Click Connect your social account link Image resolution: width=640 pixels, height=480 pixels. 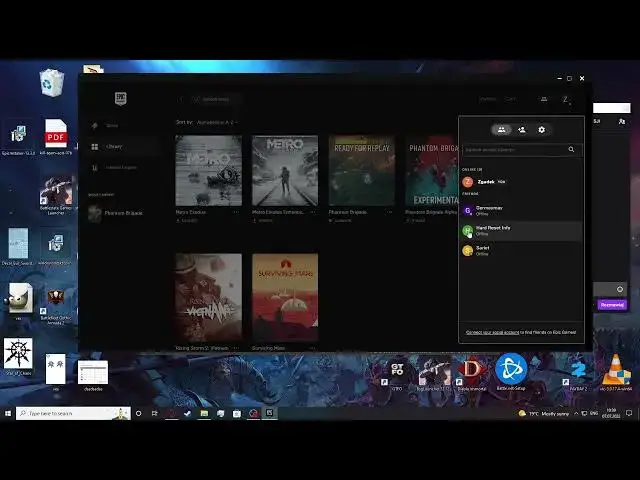[x=493, y=332]
